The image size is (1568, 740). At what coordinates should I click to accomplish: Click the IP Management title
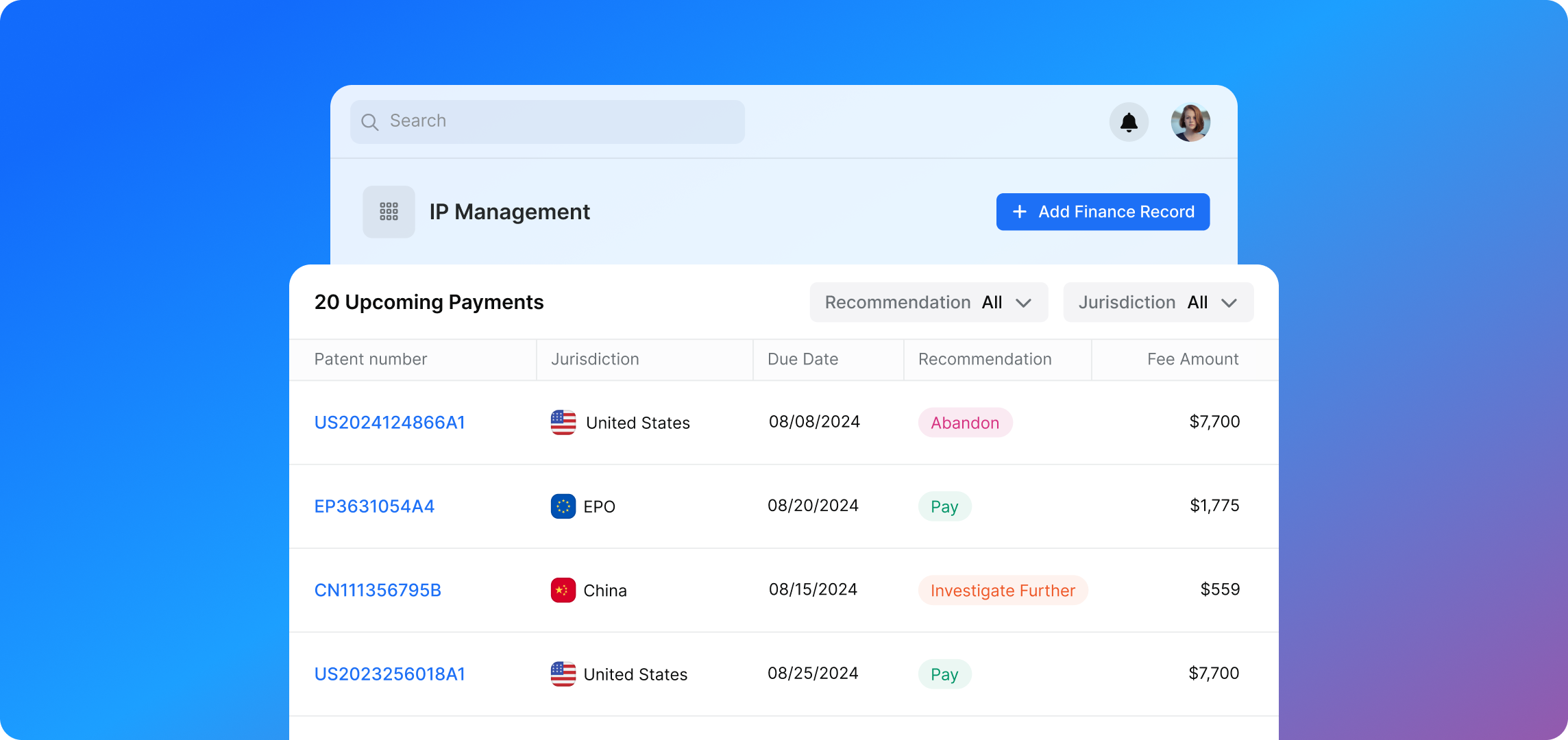pos(510,212)
